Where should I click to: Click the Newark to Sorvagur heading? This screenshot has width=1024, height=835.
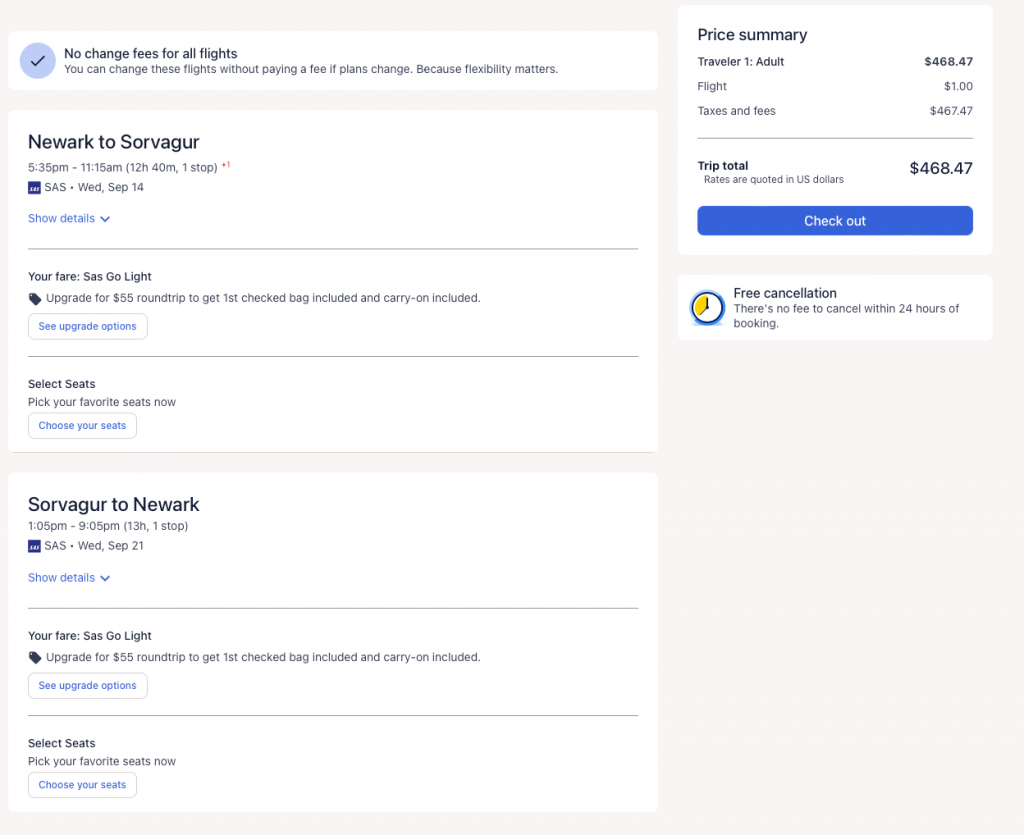pos(114,142)
